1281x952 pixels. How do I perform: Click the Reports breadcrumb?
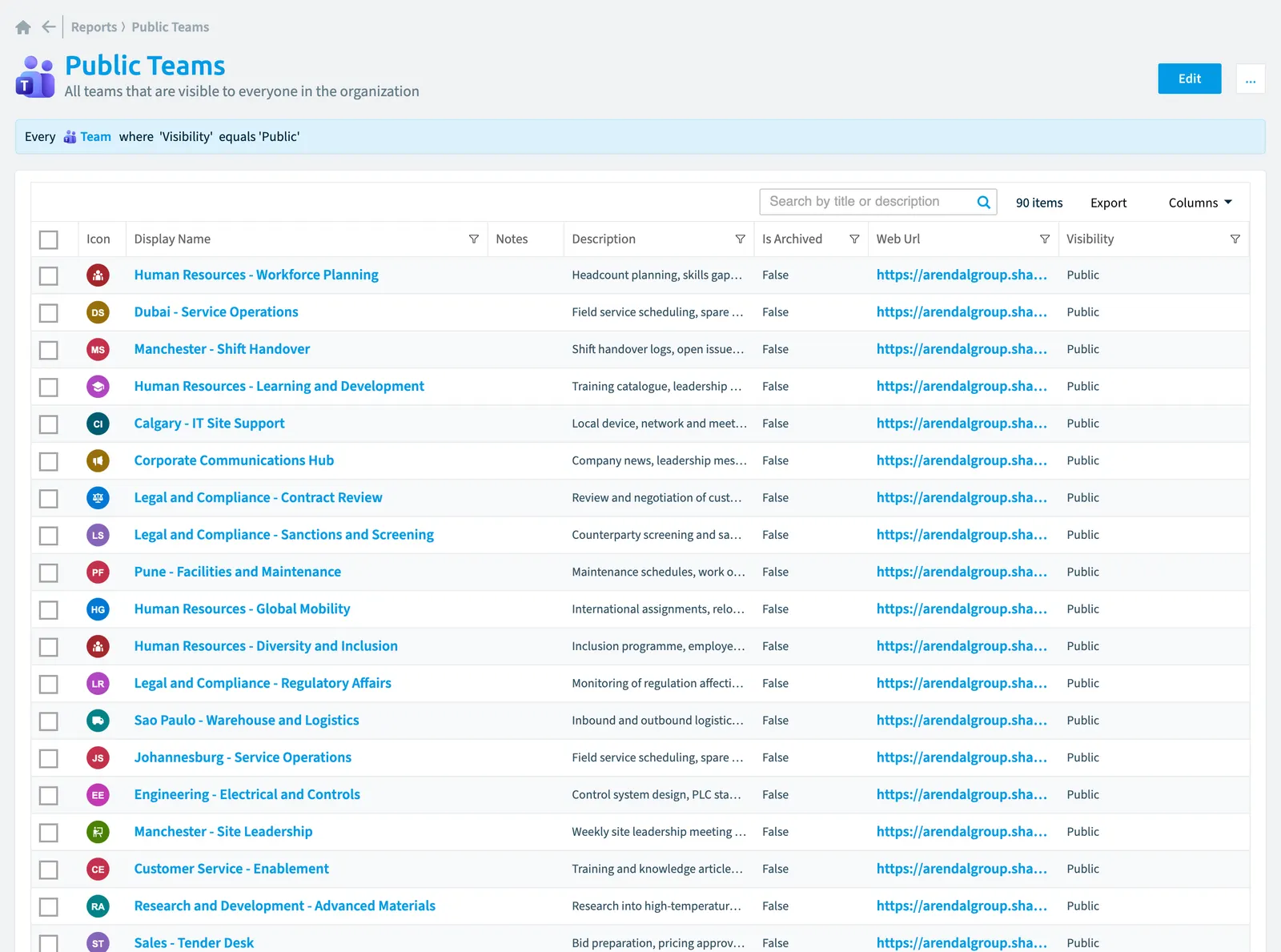(x=94, y=27)
